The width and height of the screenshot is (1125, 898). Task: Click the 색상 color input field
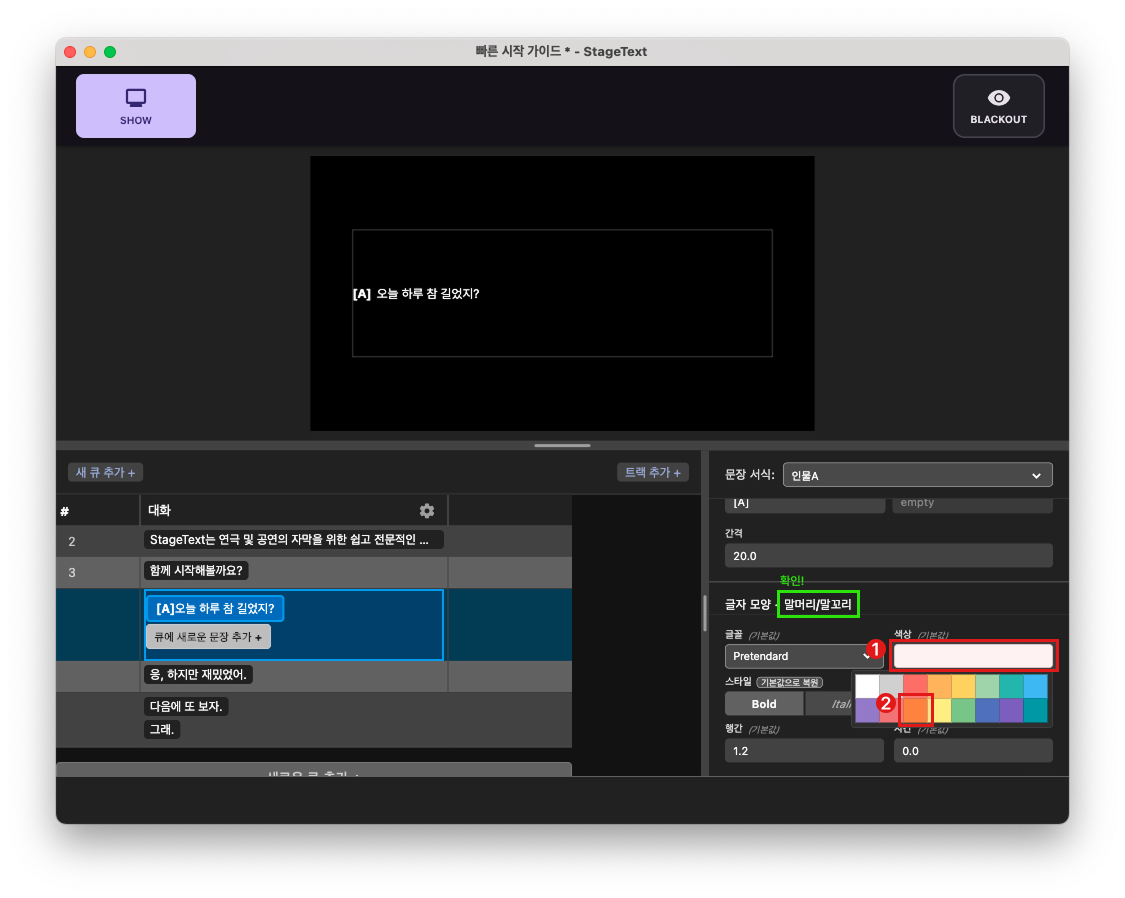point(972,656)
